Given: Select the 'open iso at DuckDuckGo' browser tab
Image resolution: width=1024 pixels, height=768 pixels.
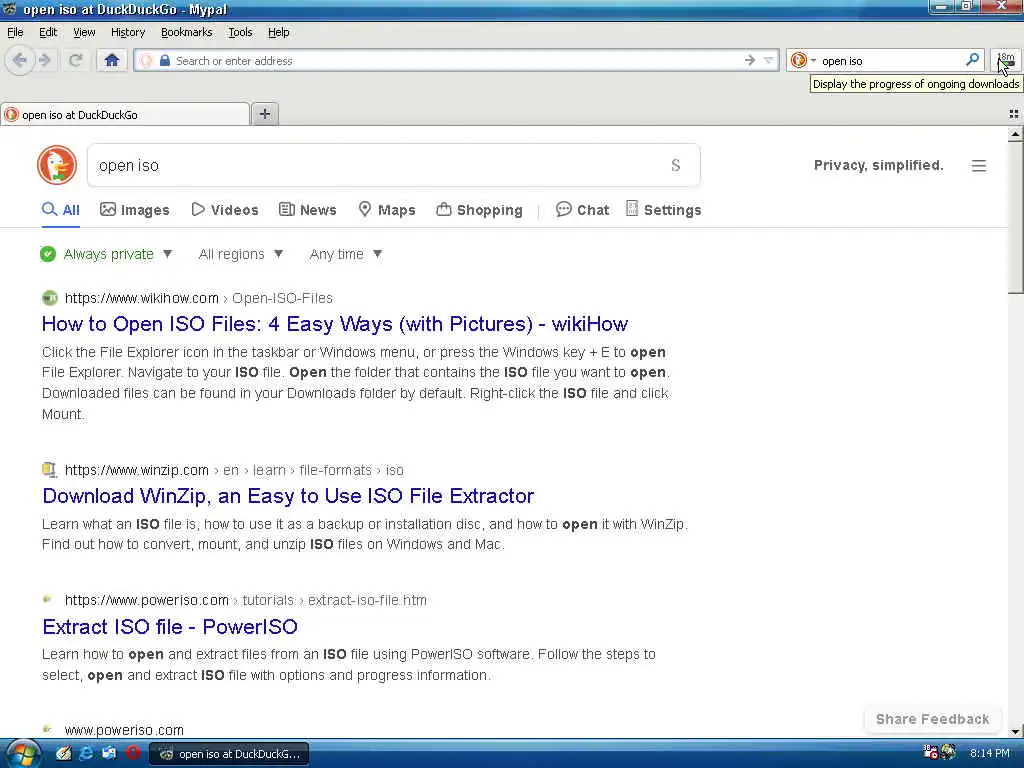Looking at the screenshot, I should 125,114.
